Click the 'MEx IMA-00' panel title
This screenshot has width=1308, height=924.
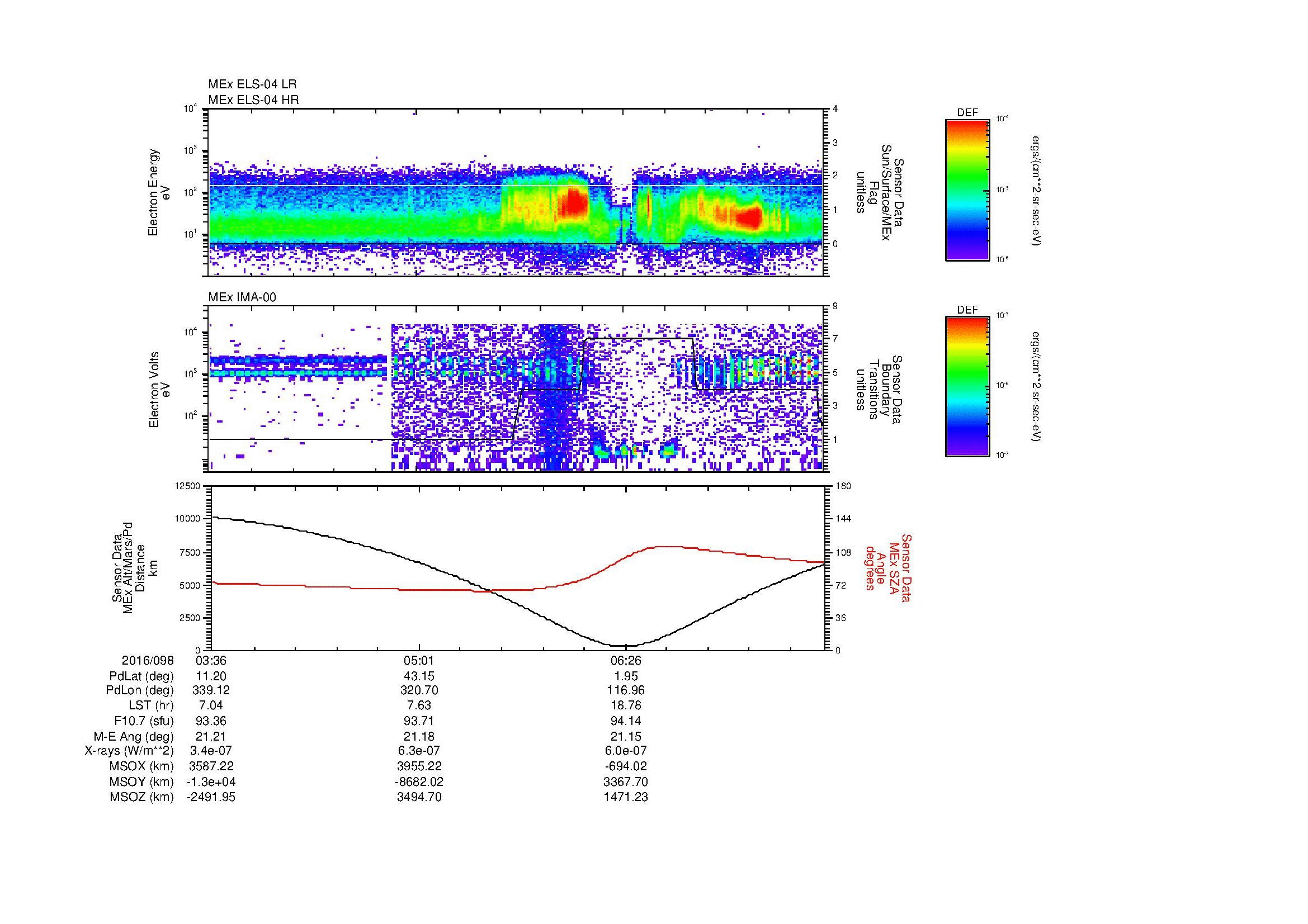[x=242, y=297]
